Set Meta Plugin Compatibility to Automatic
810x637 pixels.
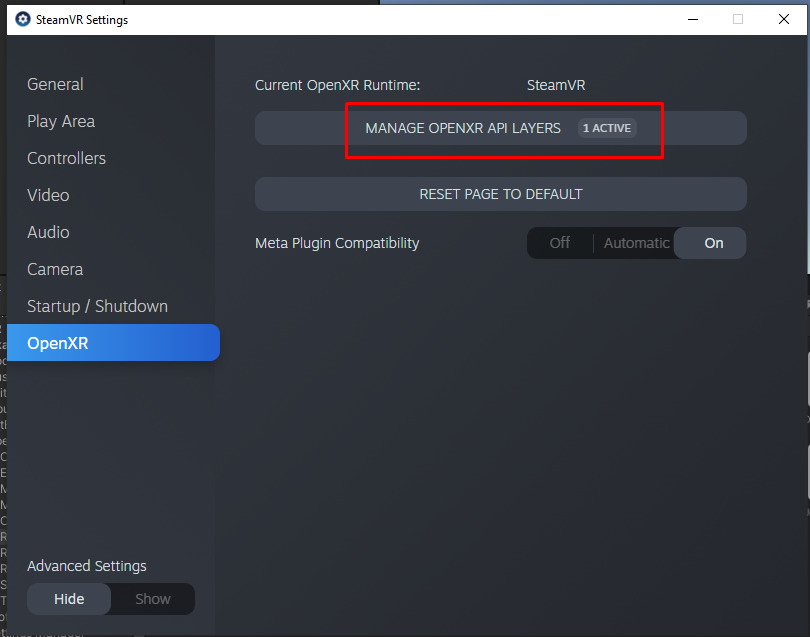pyautogui.click(x=637, y=242)
